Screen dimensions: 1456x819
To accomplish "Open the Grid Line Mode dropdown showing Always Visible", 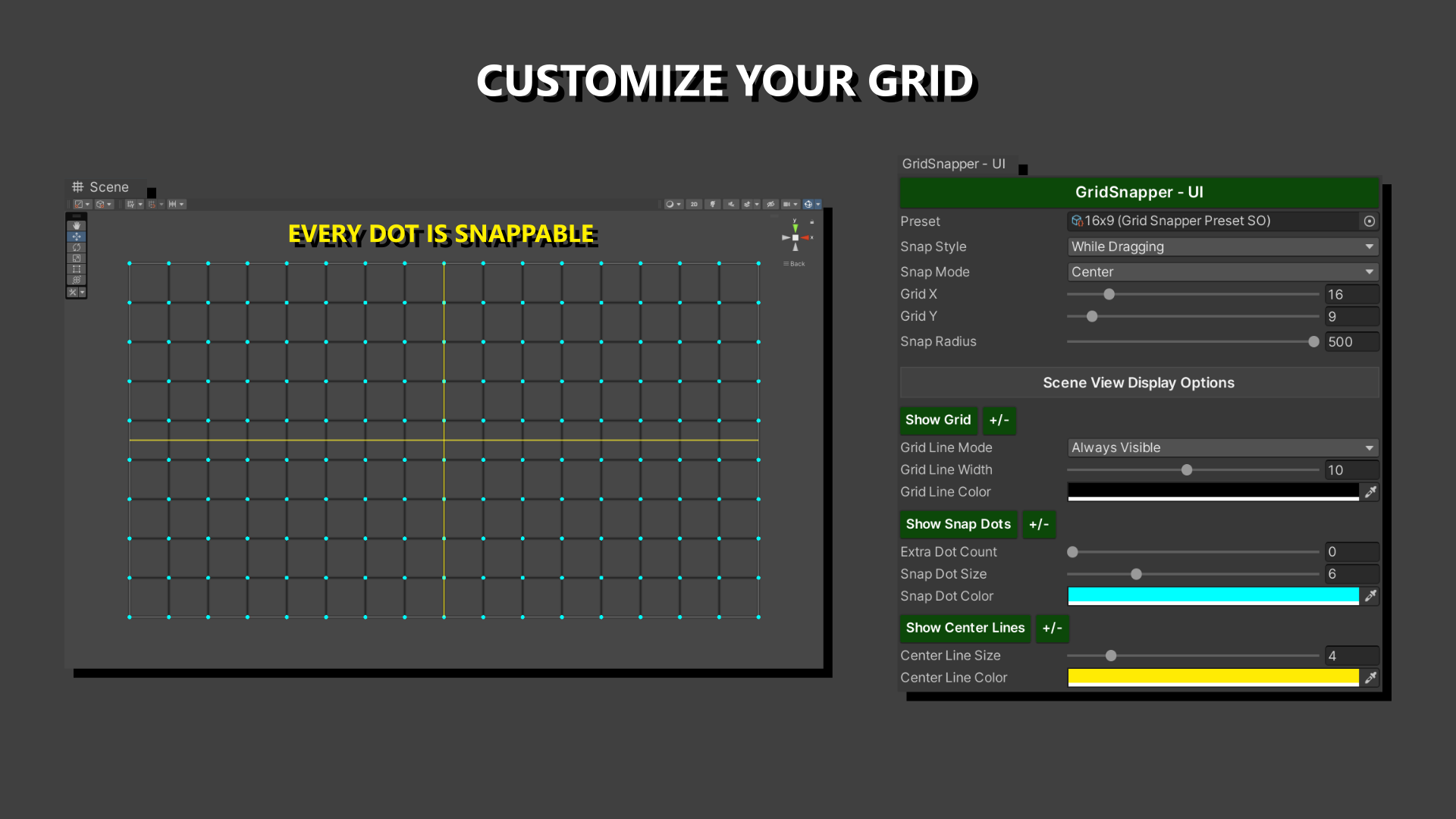I will tap(1222, 447).
